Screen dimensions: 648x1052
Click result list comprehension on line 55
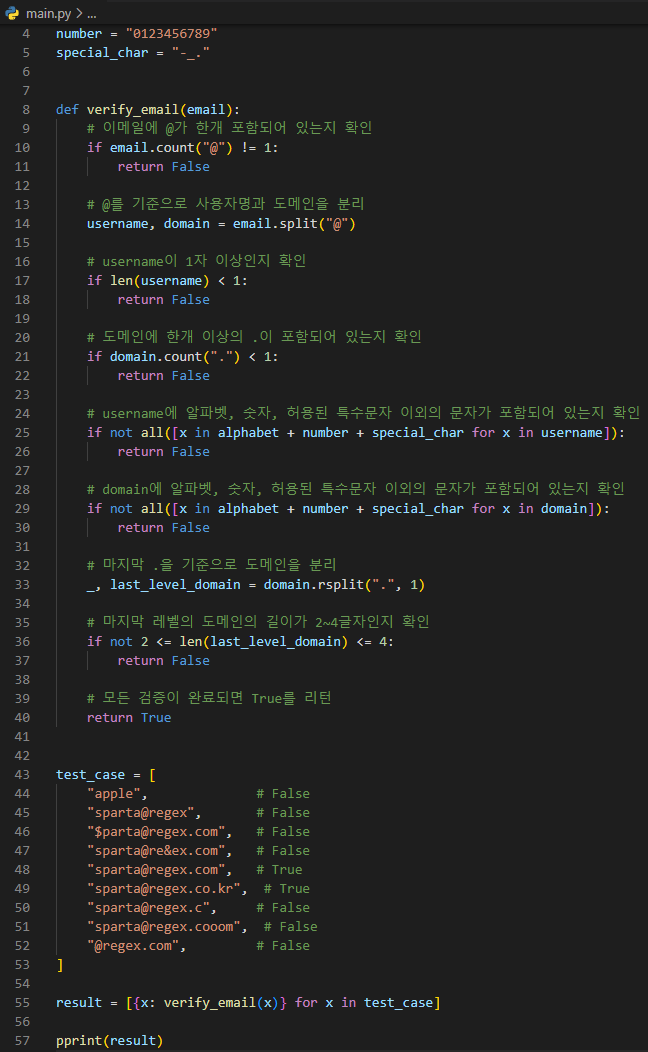tap(283, 1002)
